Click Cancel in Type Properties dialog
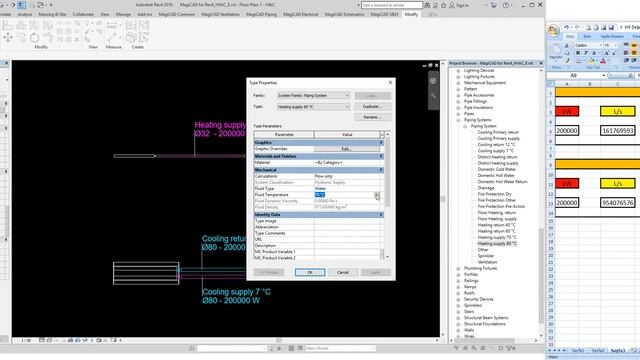The width and height of the screenshot is (640, 360). click(x=343, y=272)
